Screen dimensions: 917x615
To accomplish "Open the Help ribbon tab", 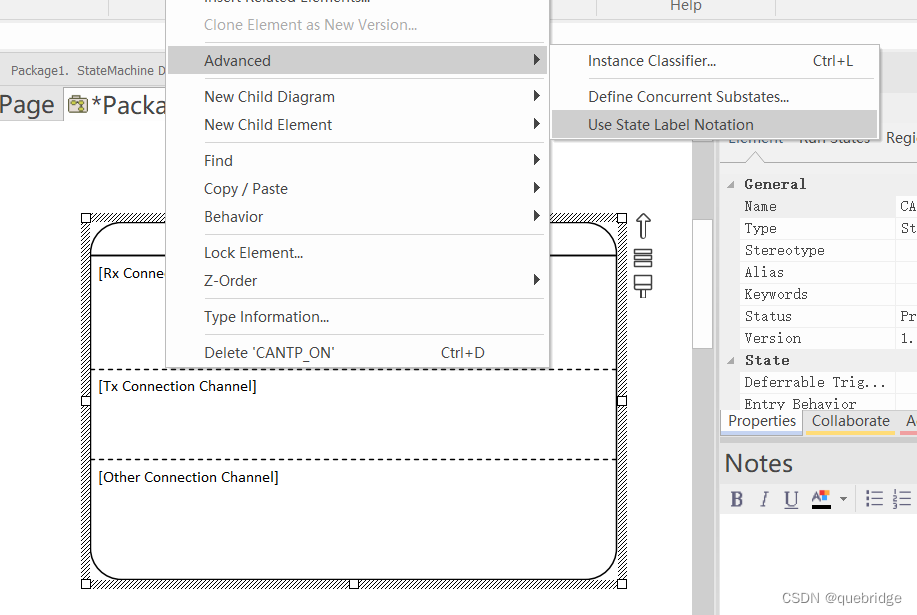I will 685,6.
